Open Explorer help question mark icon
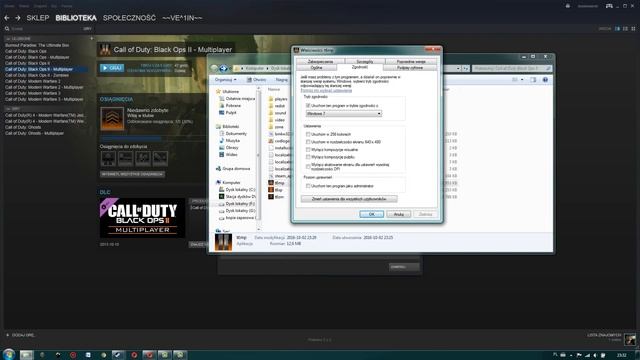 pos(545,80)
